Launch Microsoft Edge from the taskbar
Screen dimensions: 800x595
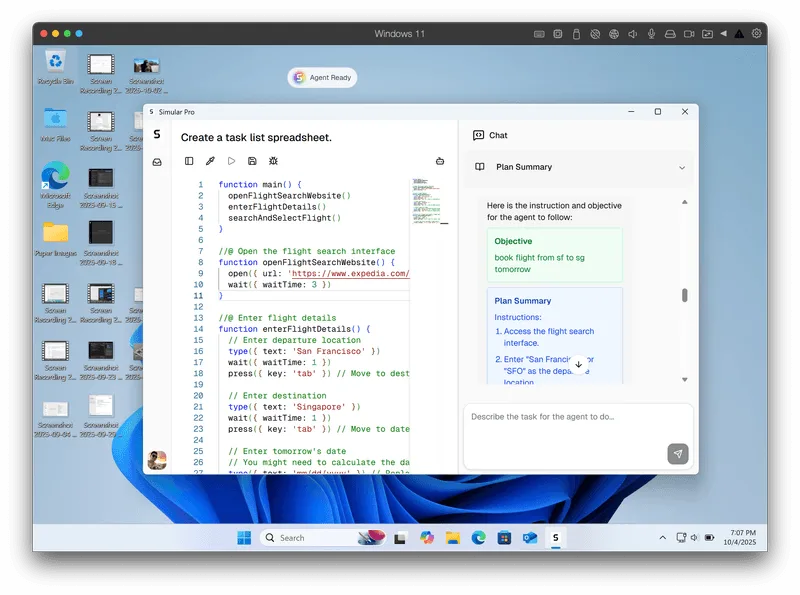[x=479, y=537]
